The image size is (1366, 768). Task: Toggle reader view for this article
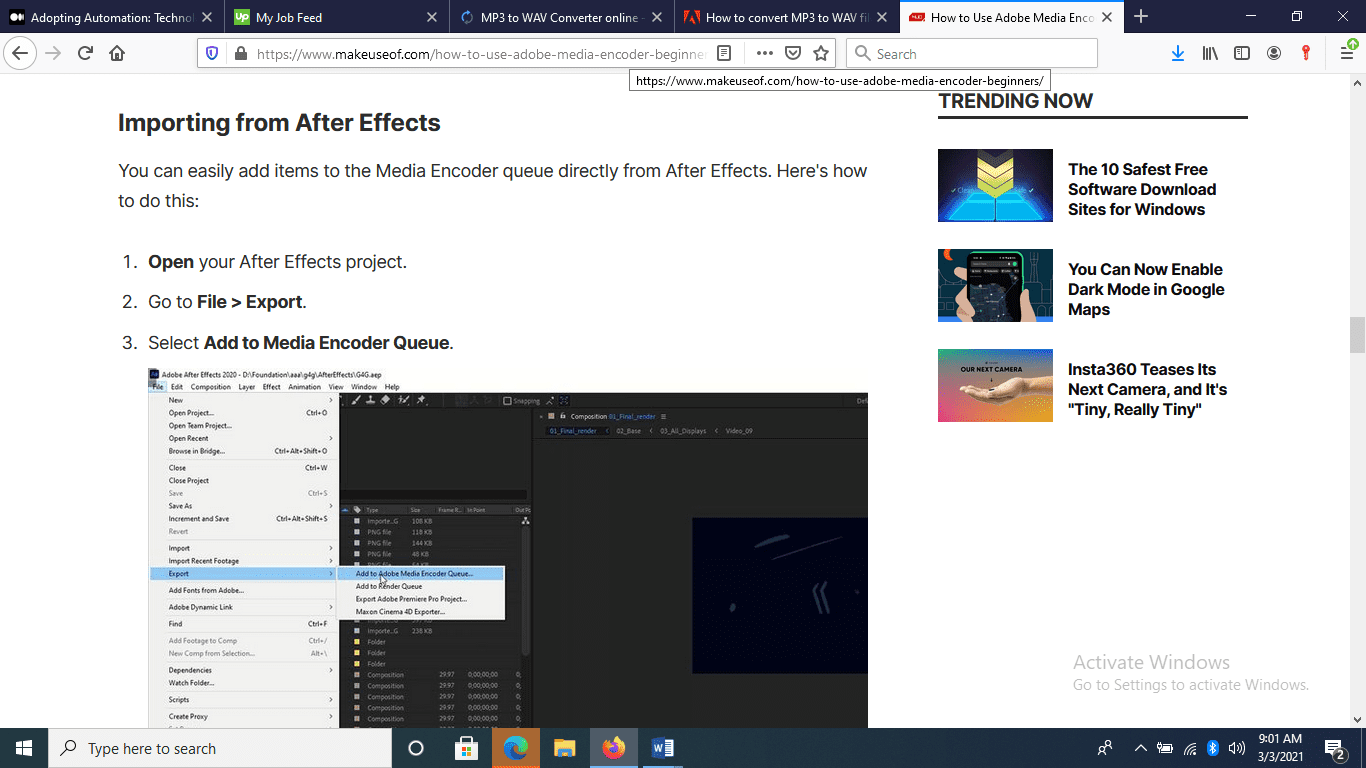point(725,54)
